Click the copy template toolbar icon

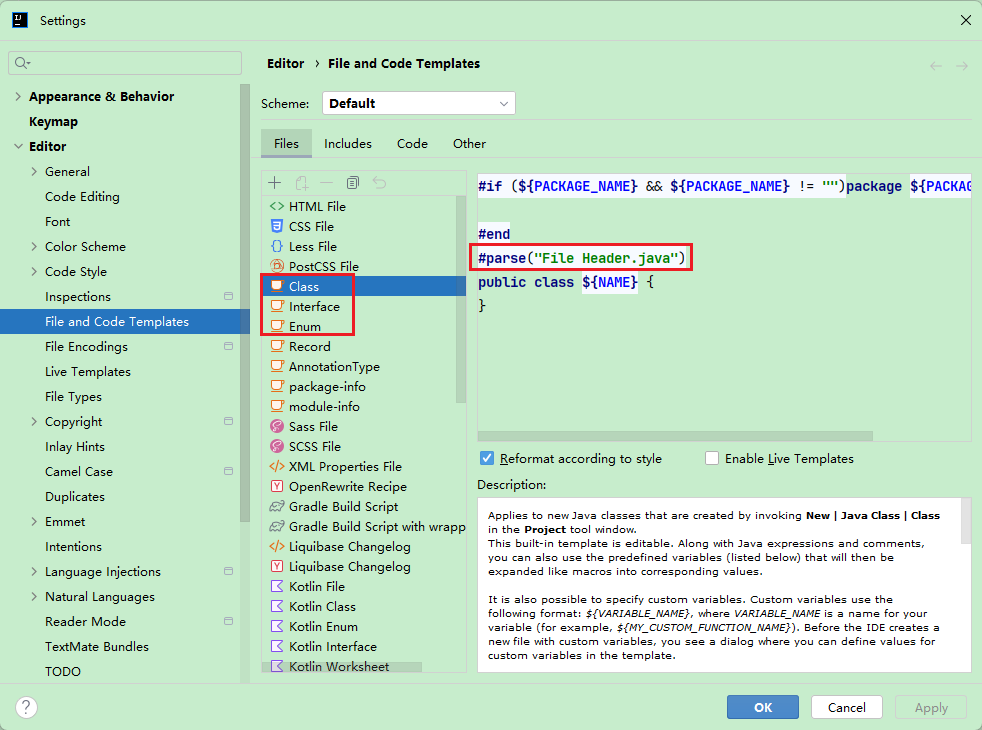pyautogui.click(x=353, y=183)
